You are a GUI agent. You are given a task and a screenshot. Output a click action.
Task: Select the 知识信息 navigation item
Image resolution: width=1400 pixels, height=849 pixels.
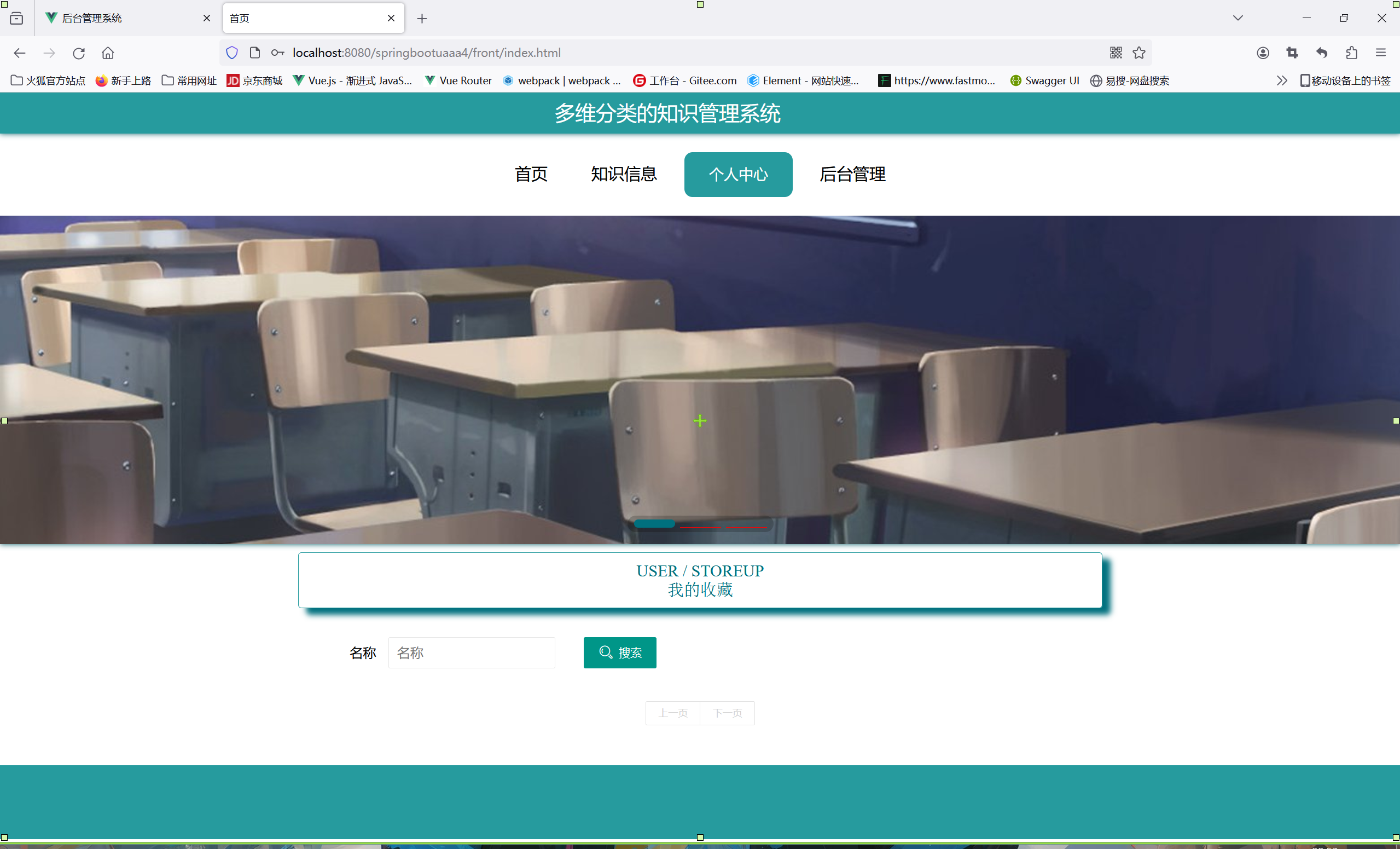point(623,174)
